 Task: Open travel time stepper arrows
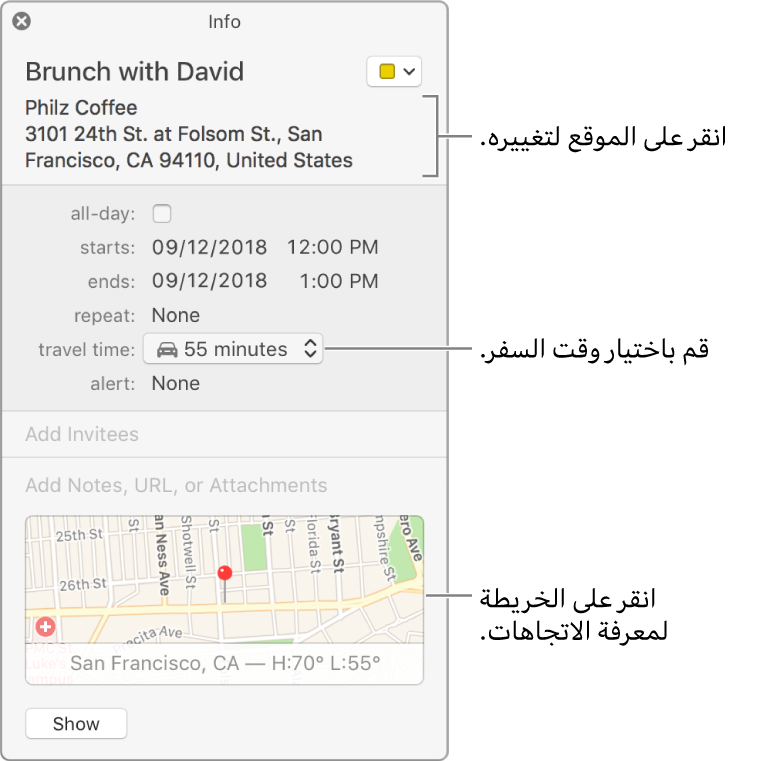pyautogui.click(x=310, y=349)
